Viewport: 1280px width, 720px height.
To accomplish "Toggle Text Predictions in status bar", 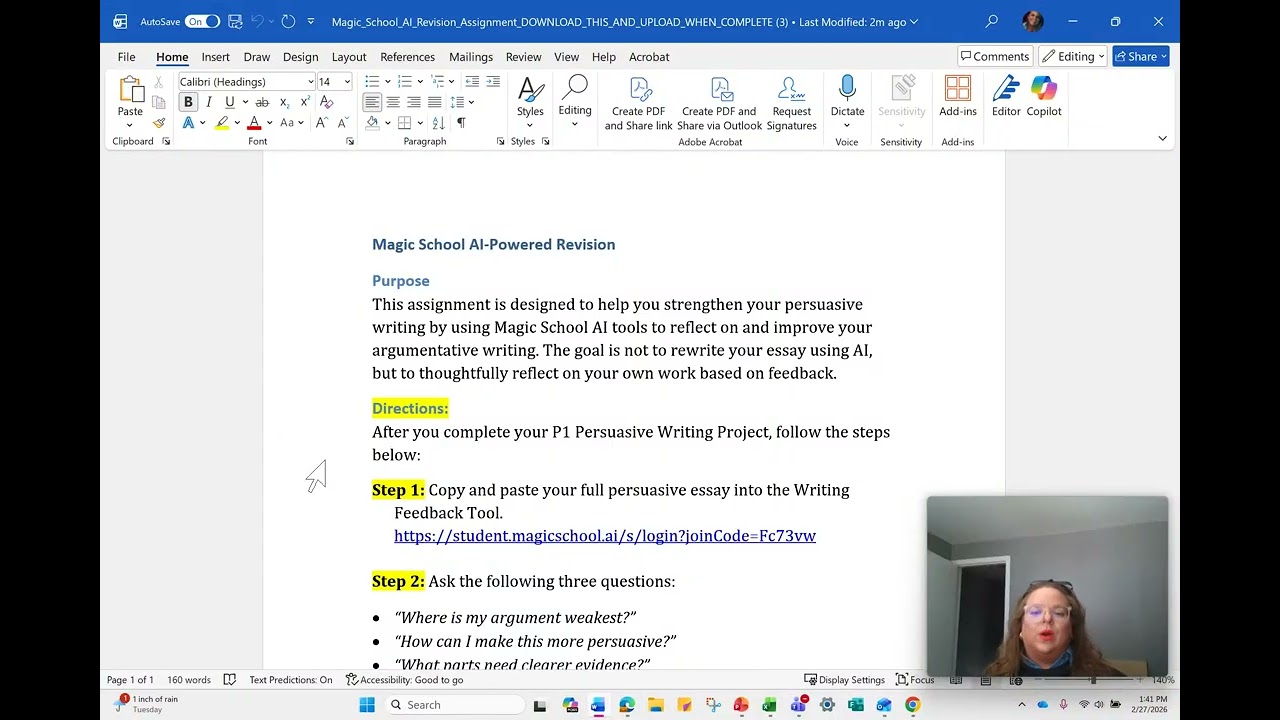I will (290, 680).
